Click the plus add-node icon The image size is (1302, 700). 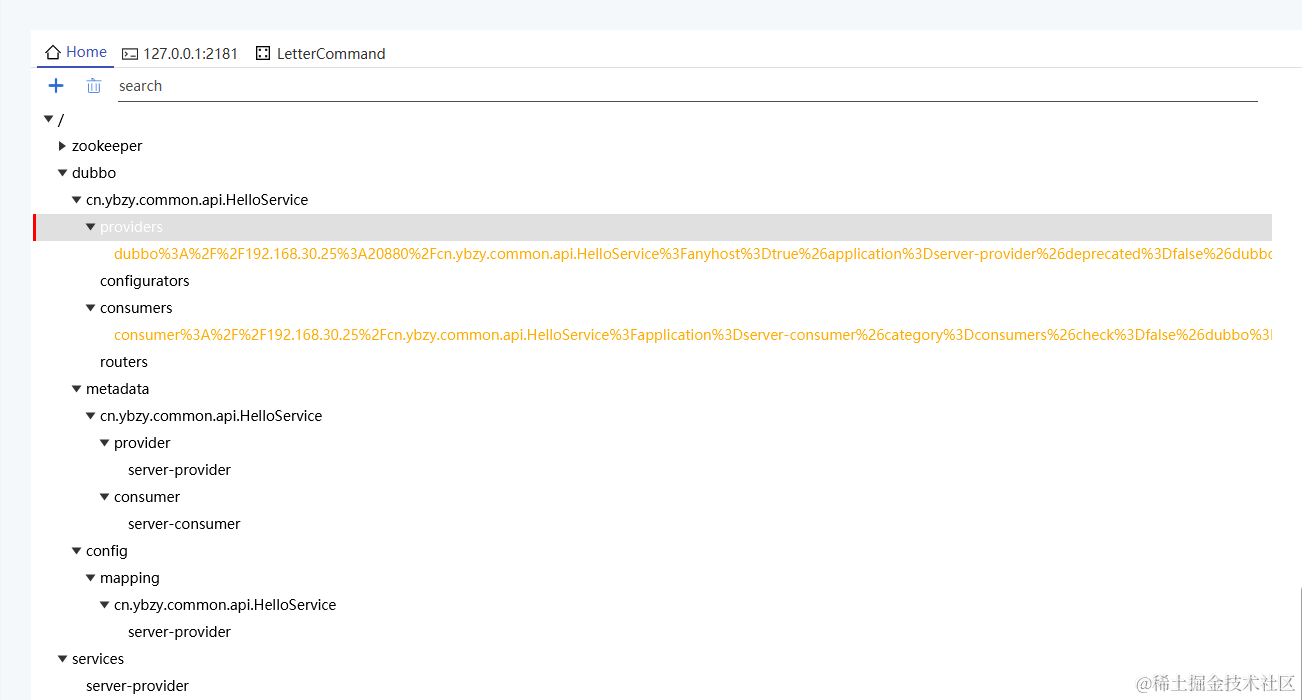point(56,86)
